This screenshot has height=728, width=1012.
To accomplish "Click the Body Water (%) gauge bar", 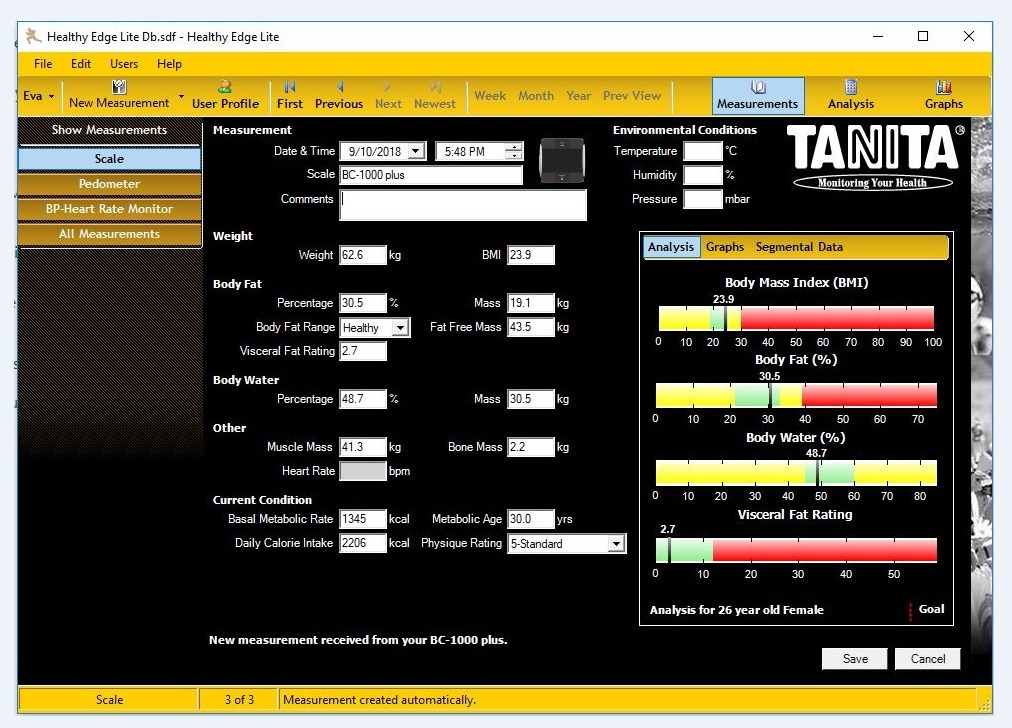I will 796,472.
